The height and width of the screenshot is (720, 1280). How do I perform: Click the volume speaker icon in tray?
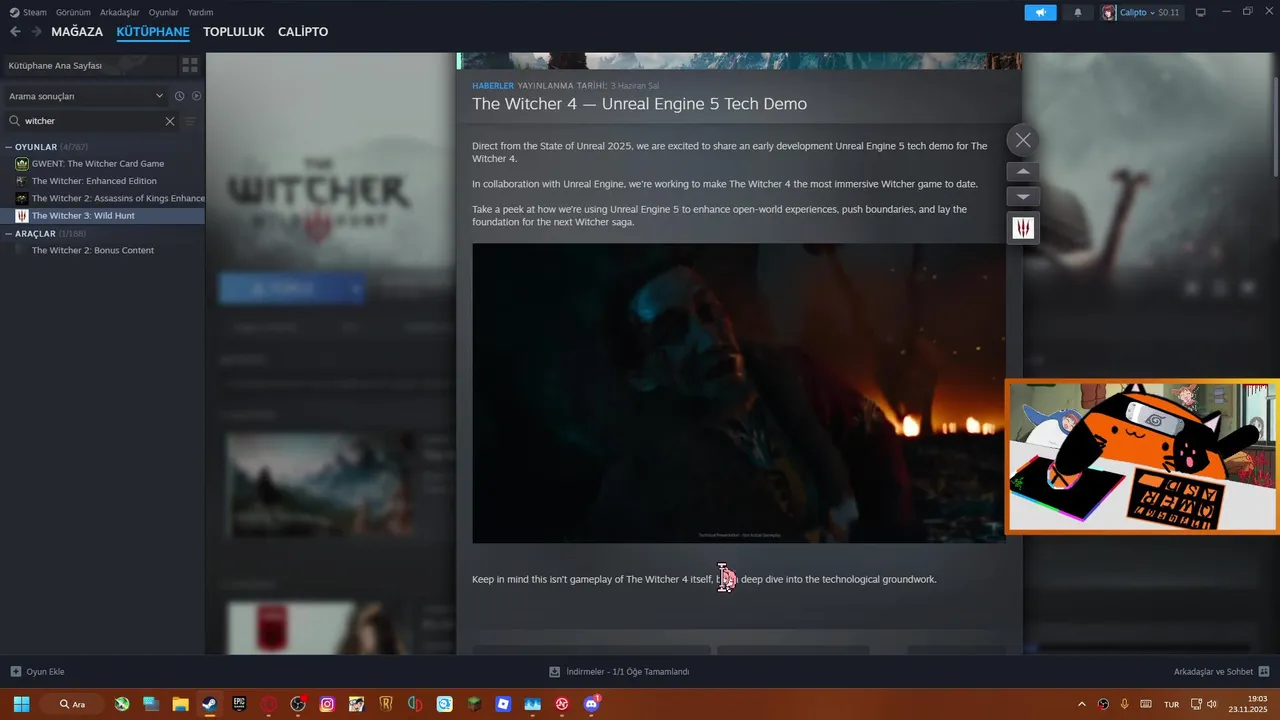tap(1212, 704)
